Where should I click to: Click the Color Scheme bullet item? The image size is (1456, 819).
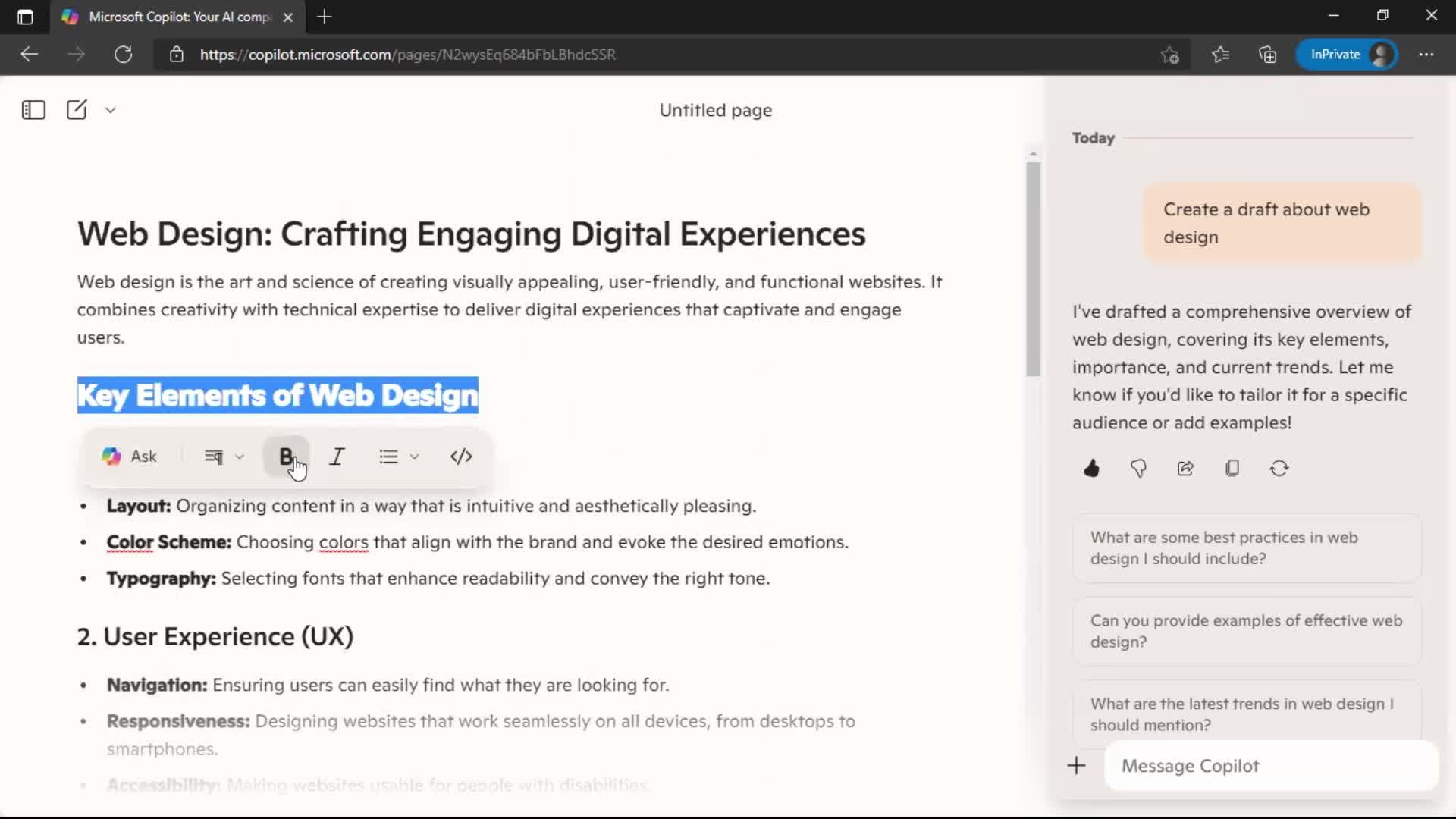478,542
